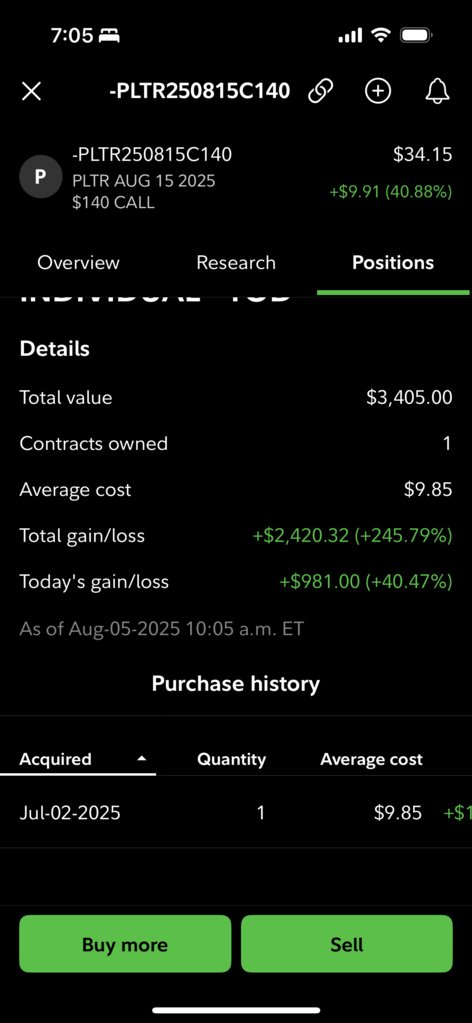Open the Research tab

pos(236,262)
